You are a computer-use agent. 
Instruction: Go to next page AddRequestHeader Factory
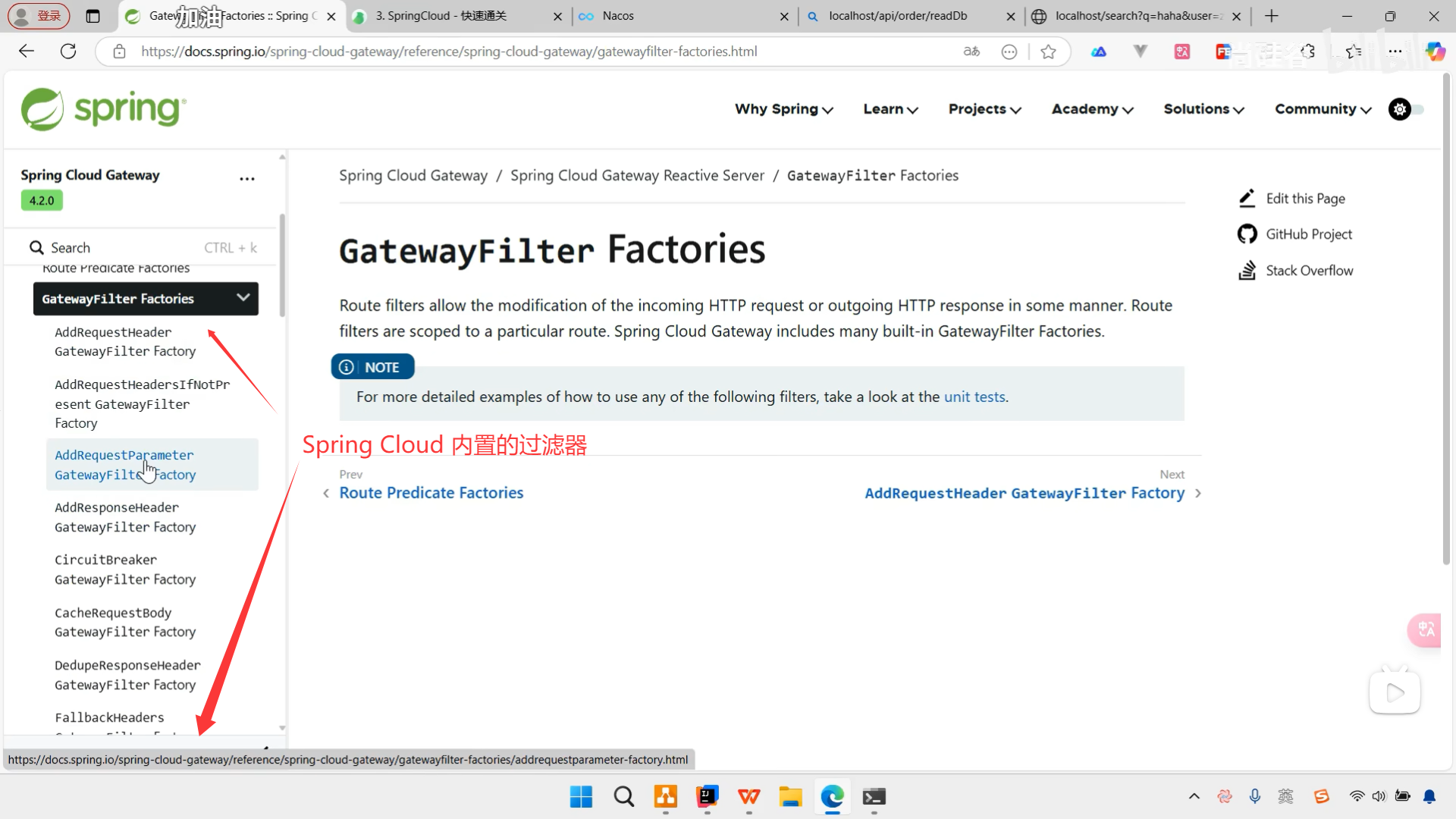click(1024, 493)
